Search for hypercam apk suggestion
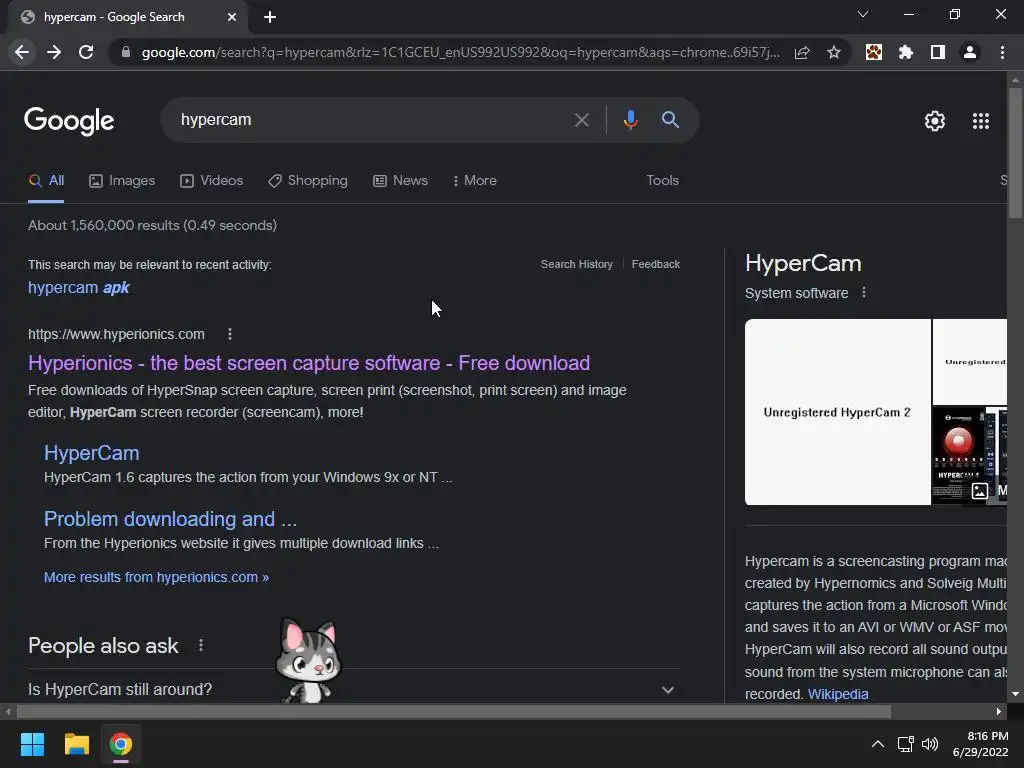The width and height of the screenshot is (1024, 768). [x=79, y=287]
